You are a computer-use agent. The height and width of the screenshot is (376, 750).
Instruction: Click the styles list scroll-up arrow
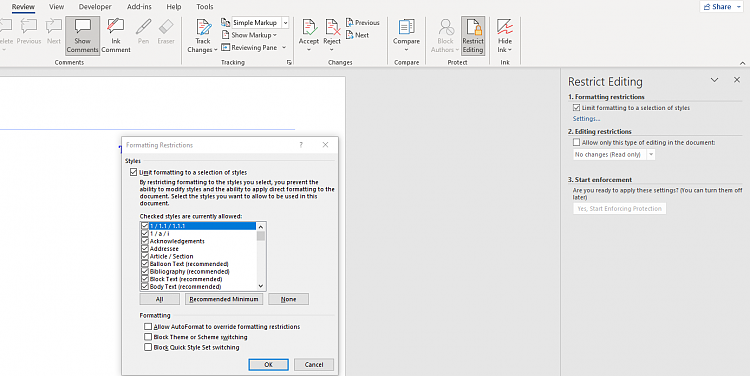click(x=261, y=226)
